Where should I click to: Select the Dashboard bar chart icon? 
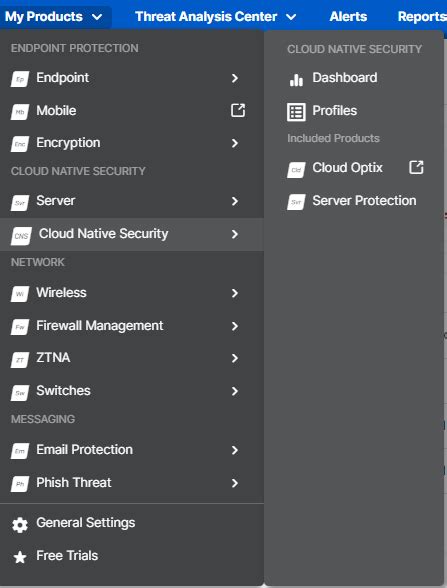(296, 79)
